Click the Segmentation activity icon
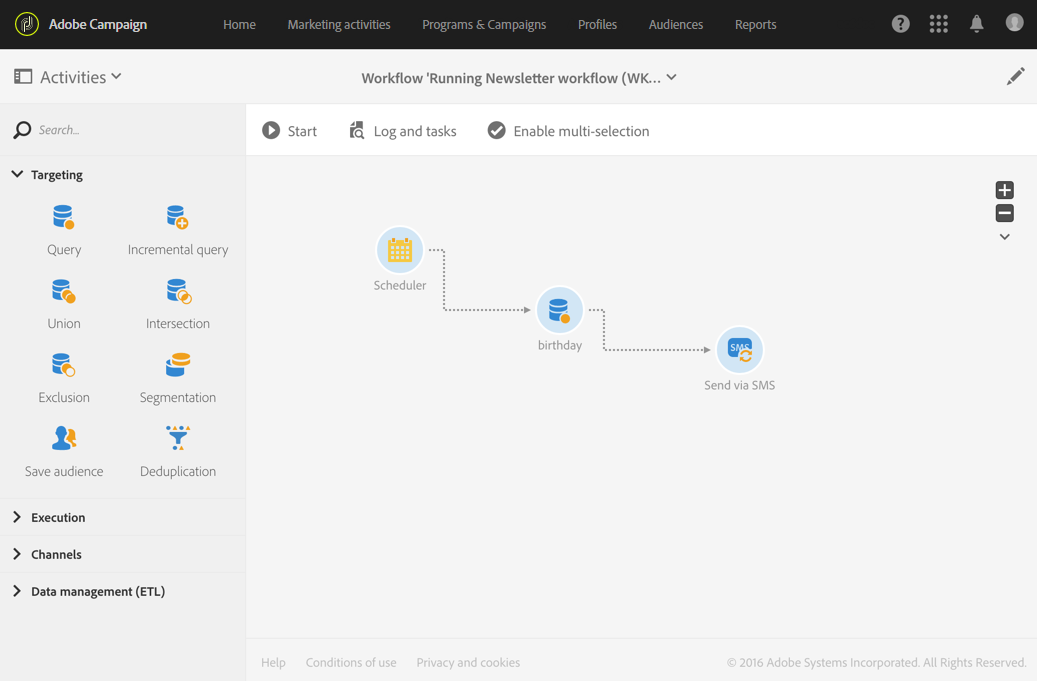1037x681 pixels. pos(178,365)
